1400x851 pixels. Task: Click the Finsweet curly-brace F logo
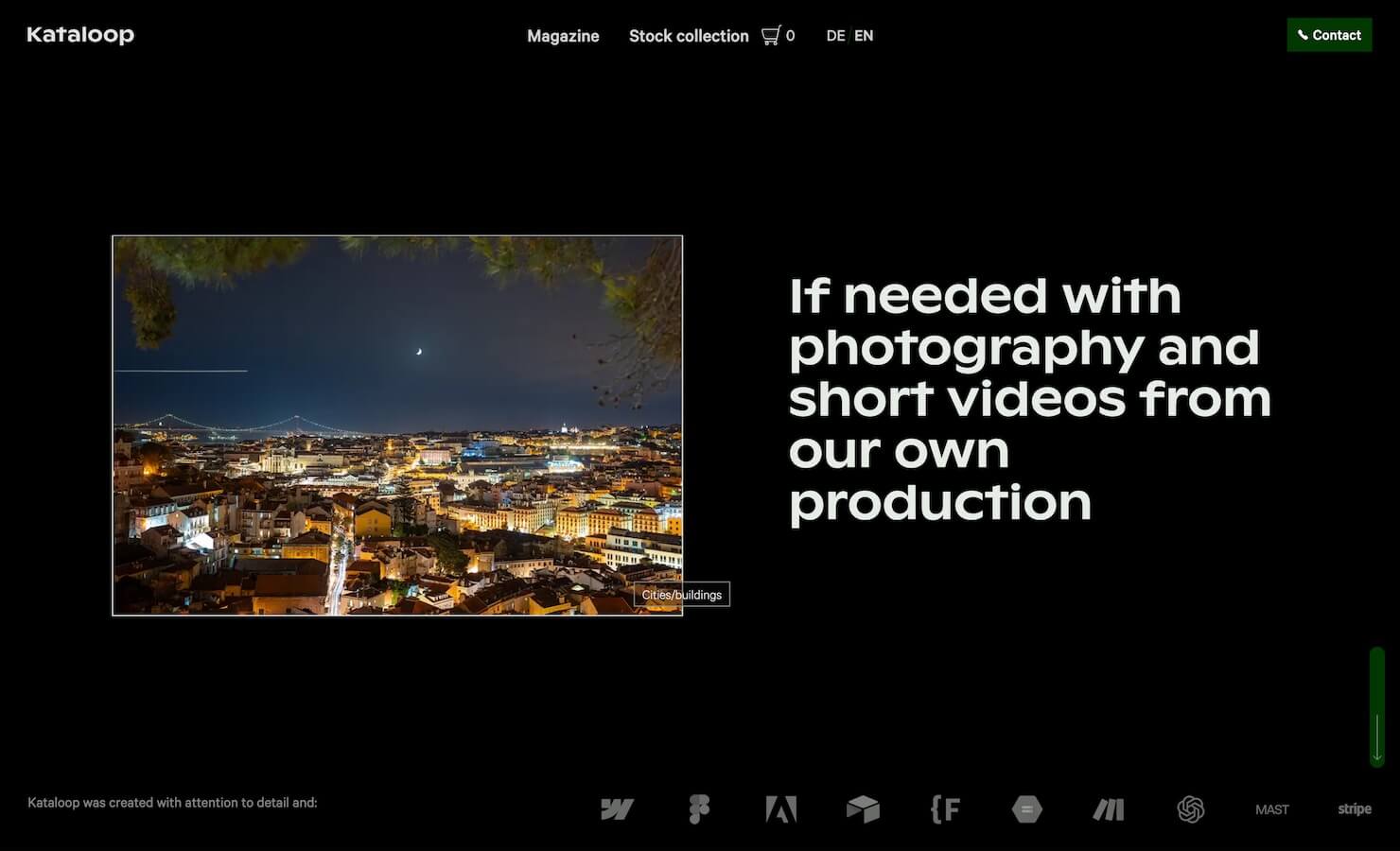pyautogui.click(x=945, y=809)
